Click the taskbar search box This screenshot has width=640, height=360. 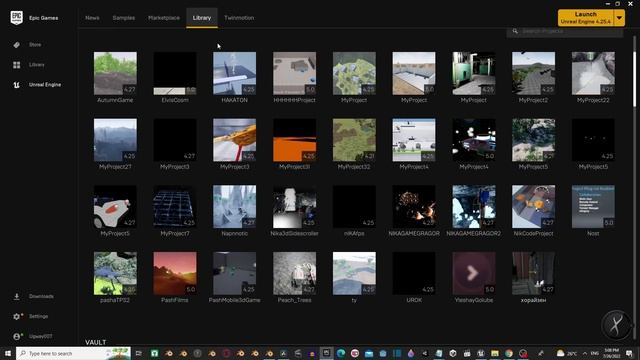pos(73,353)
